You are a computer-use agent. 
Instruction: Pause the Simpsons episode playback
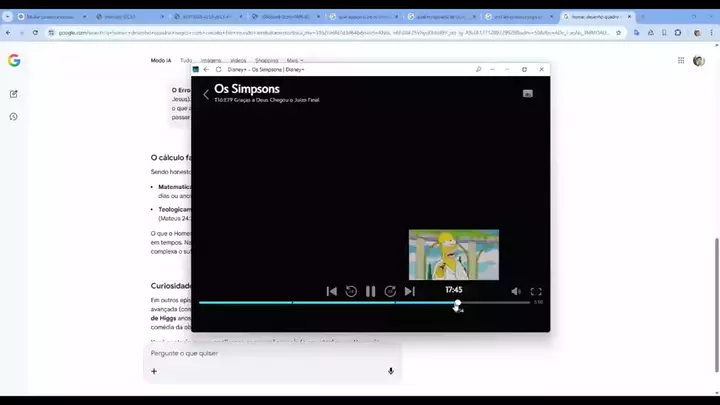pyautogui.click(x=370, y=291)
